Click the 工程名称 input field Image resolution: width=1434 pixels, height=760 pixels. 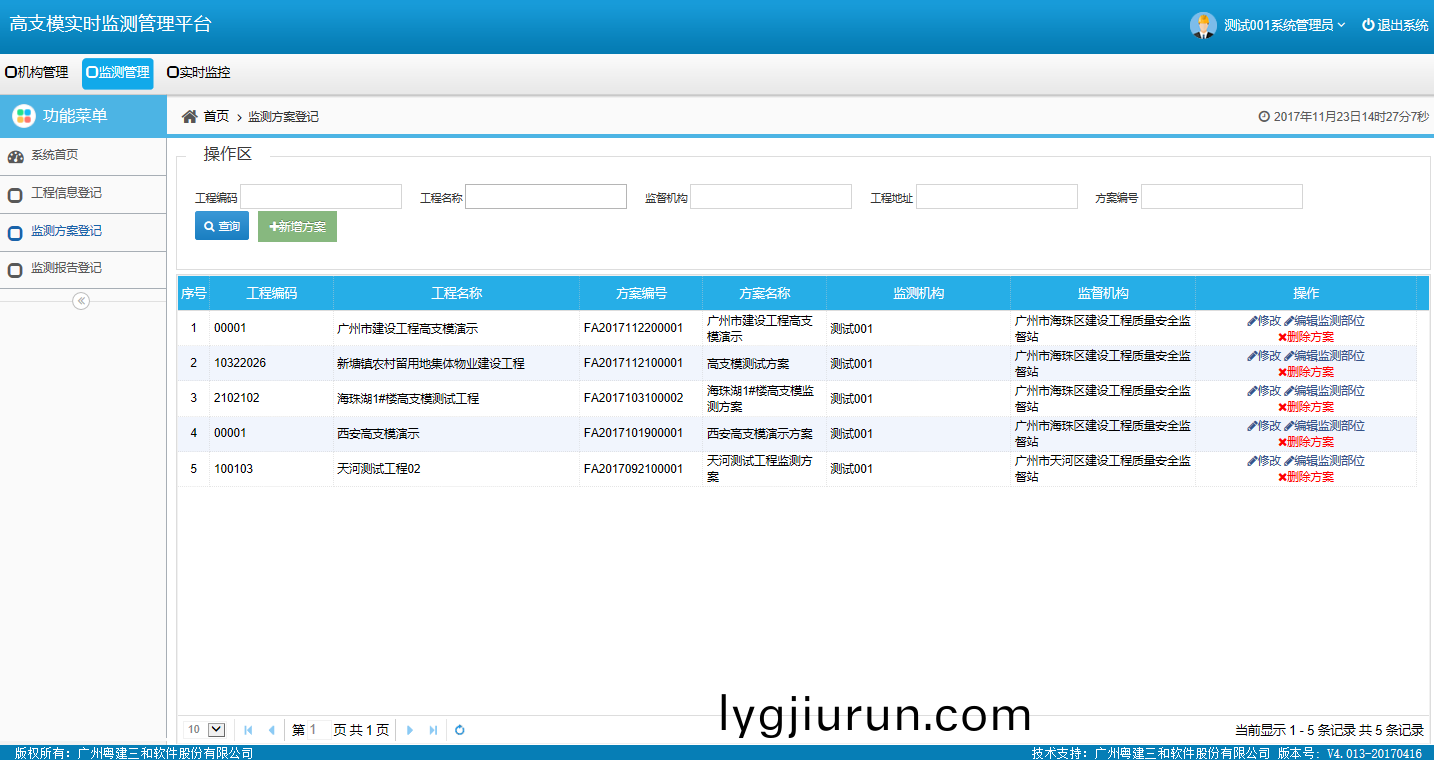(x=546, y=197)
